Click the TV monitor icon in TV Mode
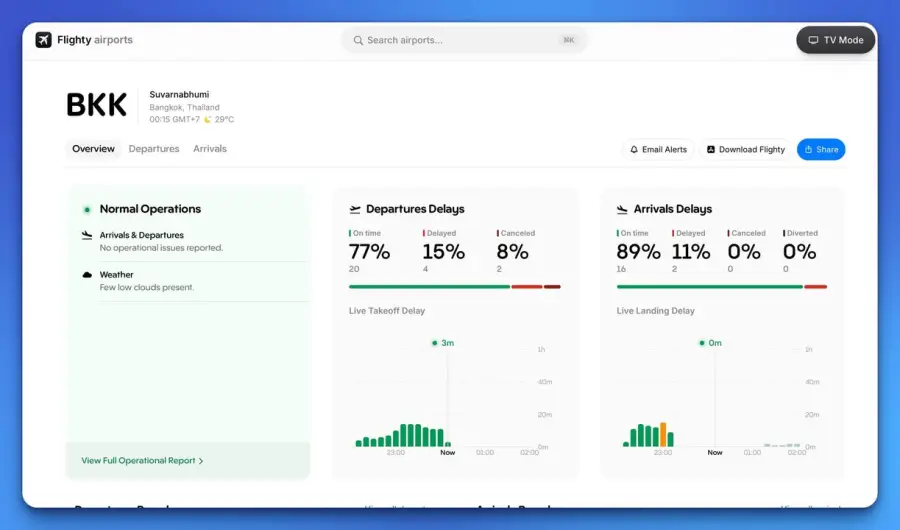Viewport: 900px width, 530px height. click(x=813, y=40)
